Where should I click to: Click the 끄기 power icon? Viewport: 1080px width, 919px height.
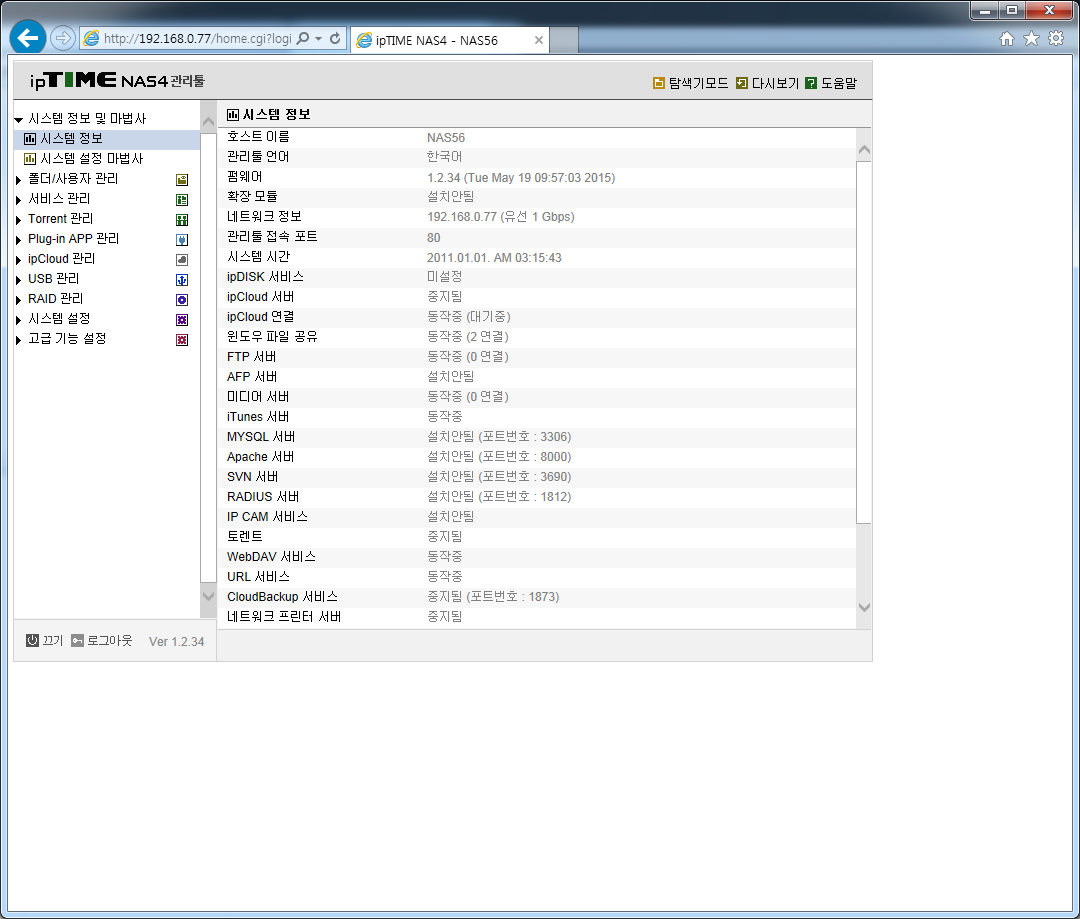(32, 641)
